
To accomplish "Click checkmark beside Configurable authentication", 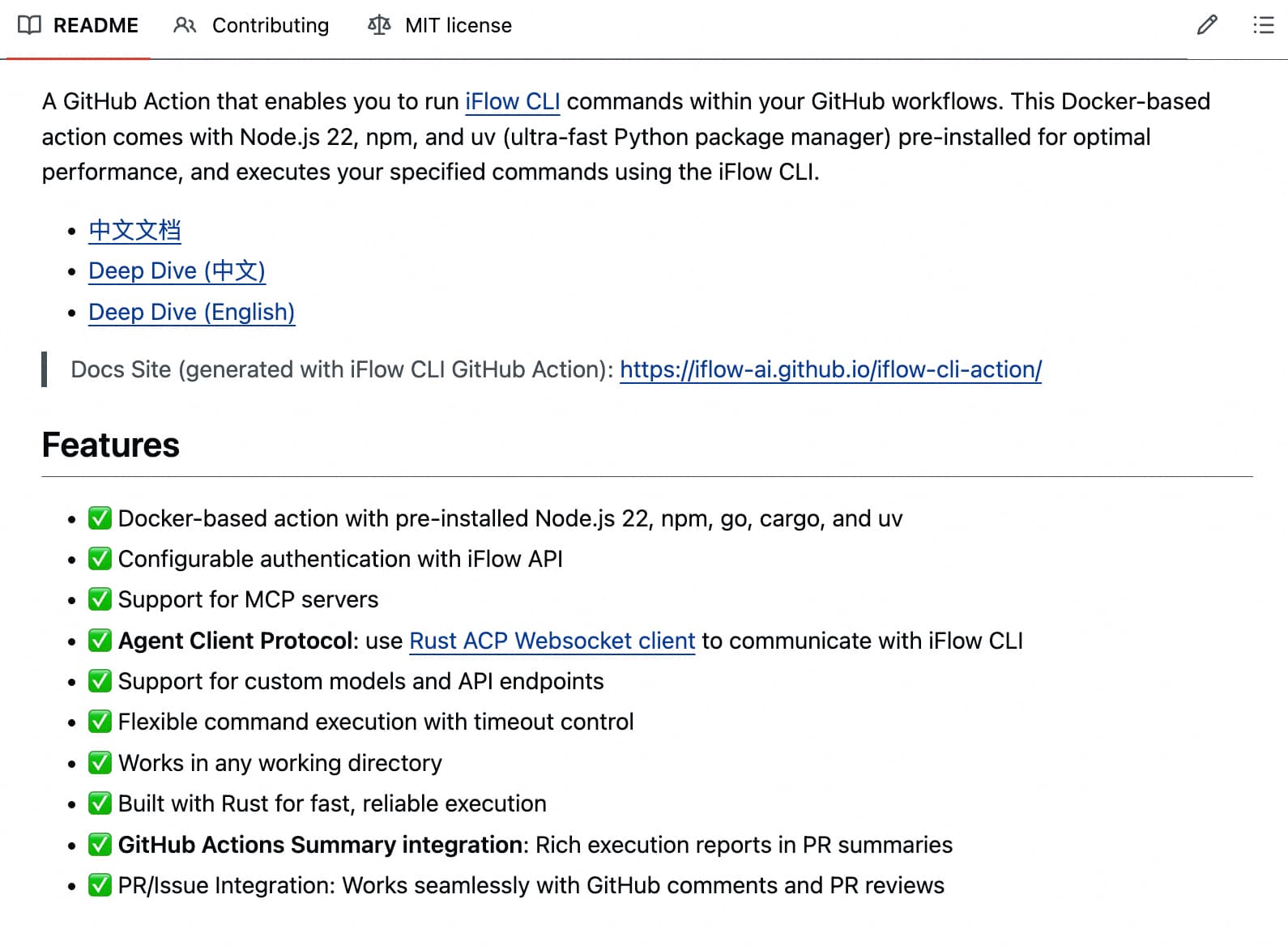I will pos(100,559).
